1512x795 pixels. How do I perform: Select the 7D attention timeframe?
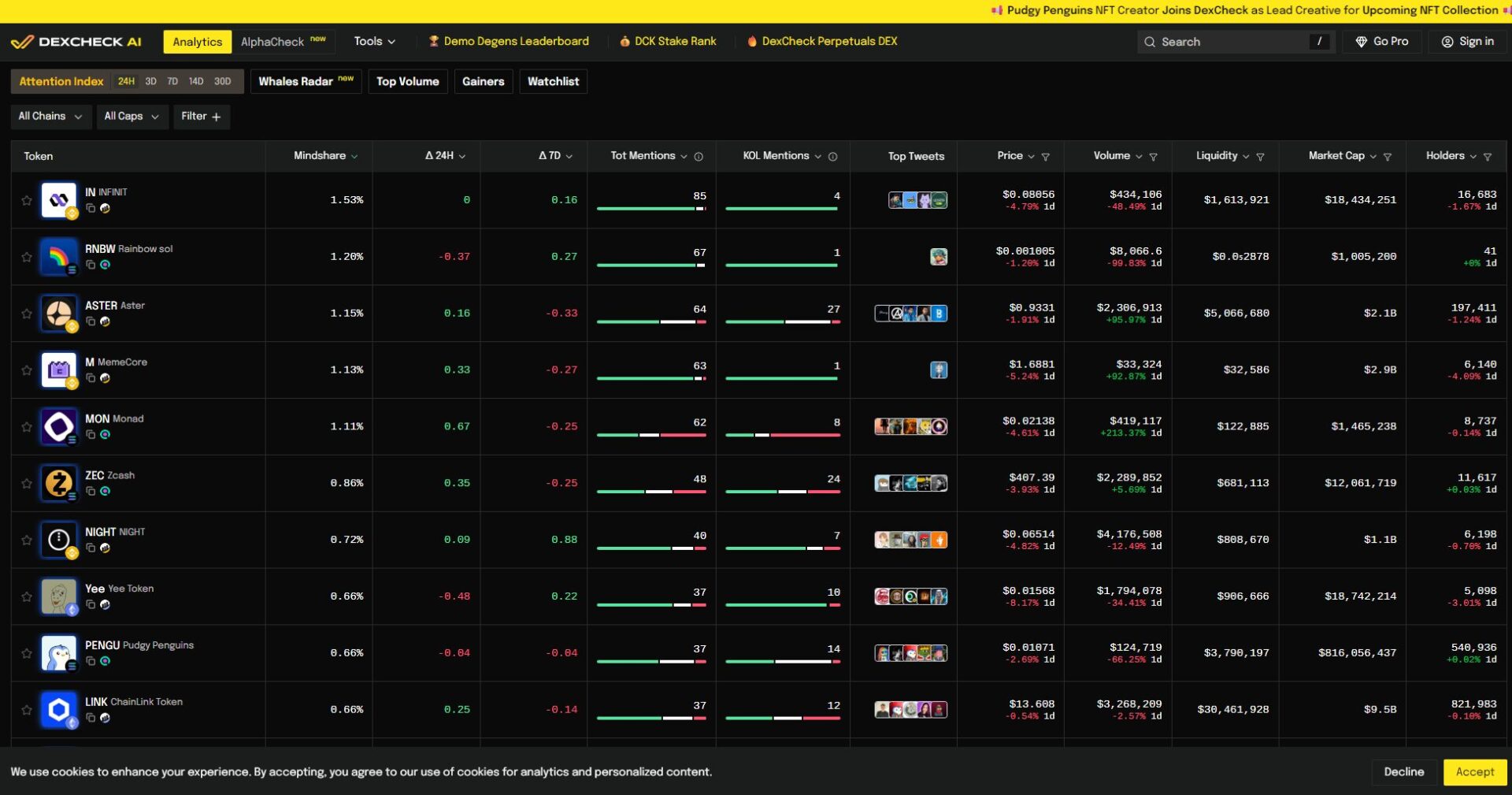pos(172,82)
